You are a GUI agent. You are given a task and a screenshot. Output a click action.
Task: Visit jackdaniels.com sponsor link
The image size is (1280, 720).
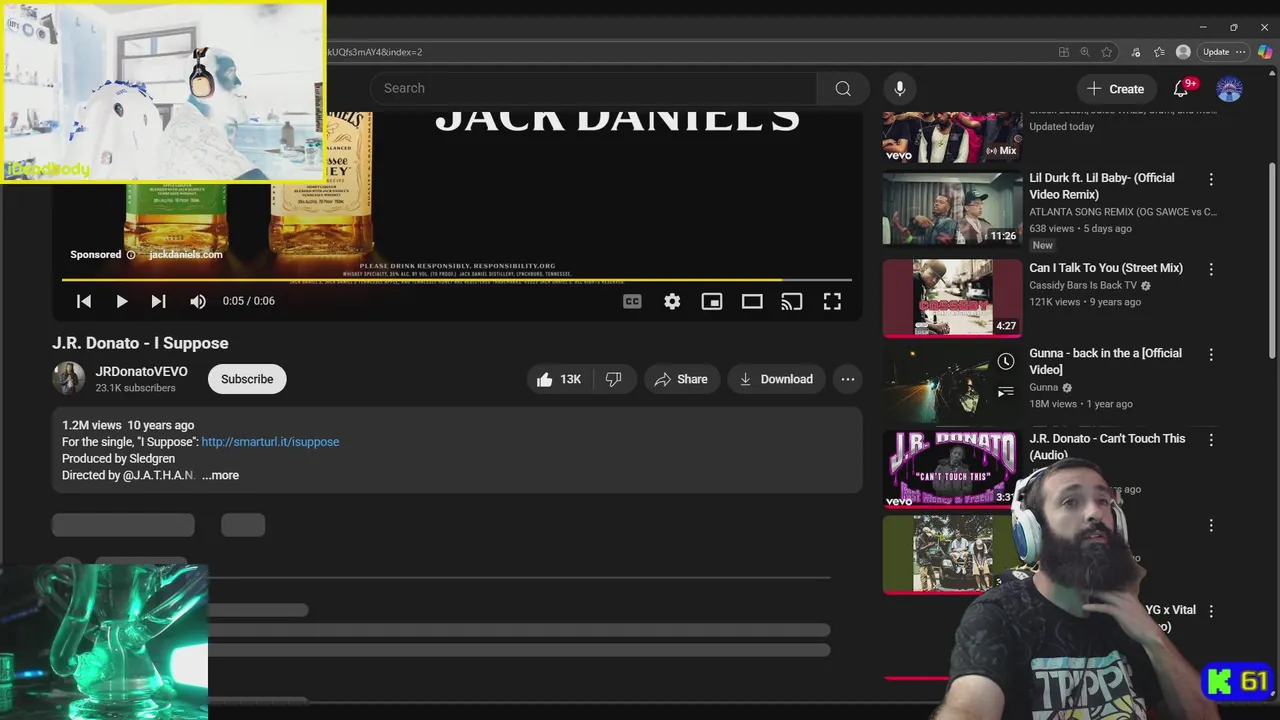pyautogui.click(x=186, y=255)
